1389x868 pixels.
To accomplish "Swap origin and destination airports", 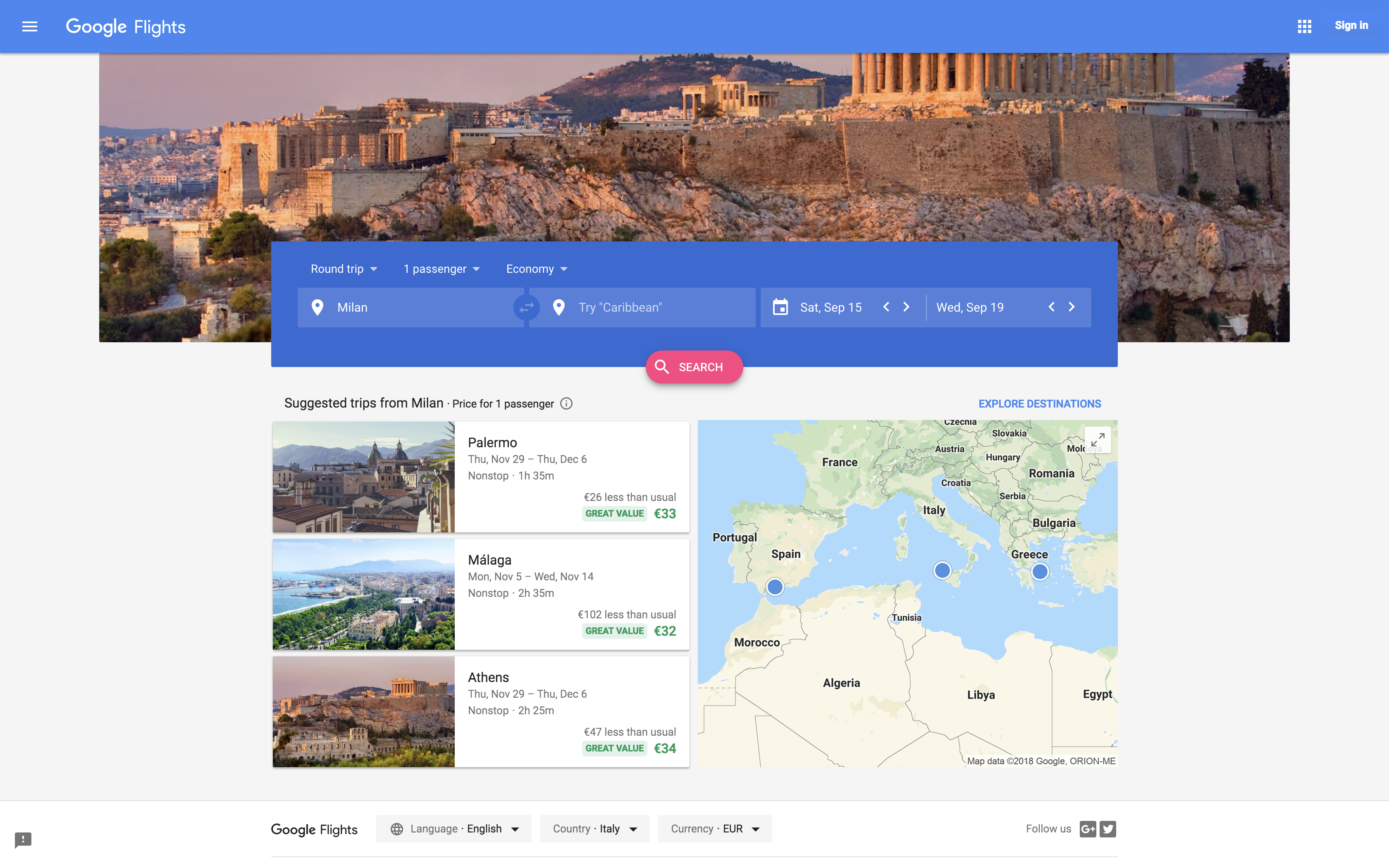I will click(526, 308).
